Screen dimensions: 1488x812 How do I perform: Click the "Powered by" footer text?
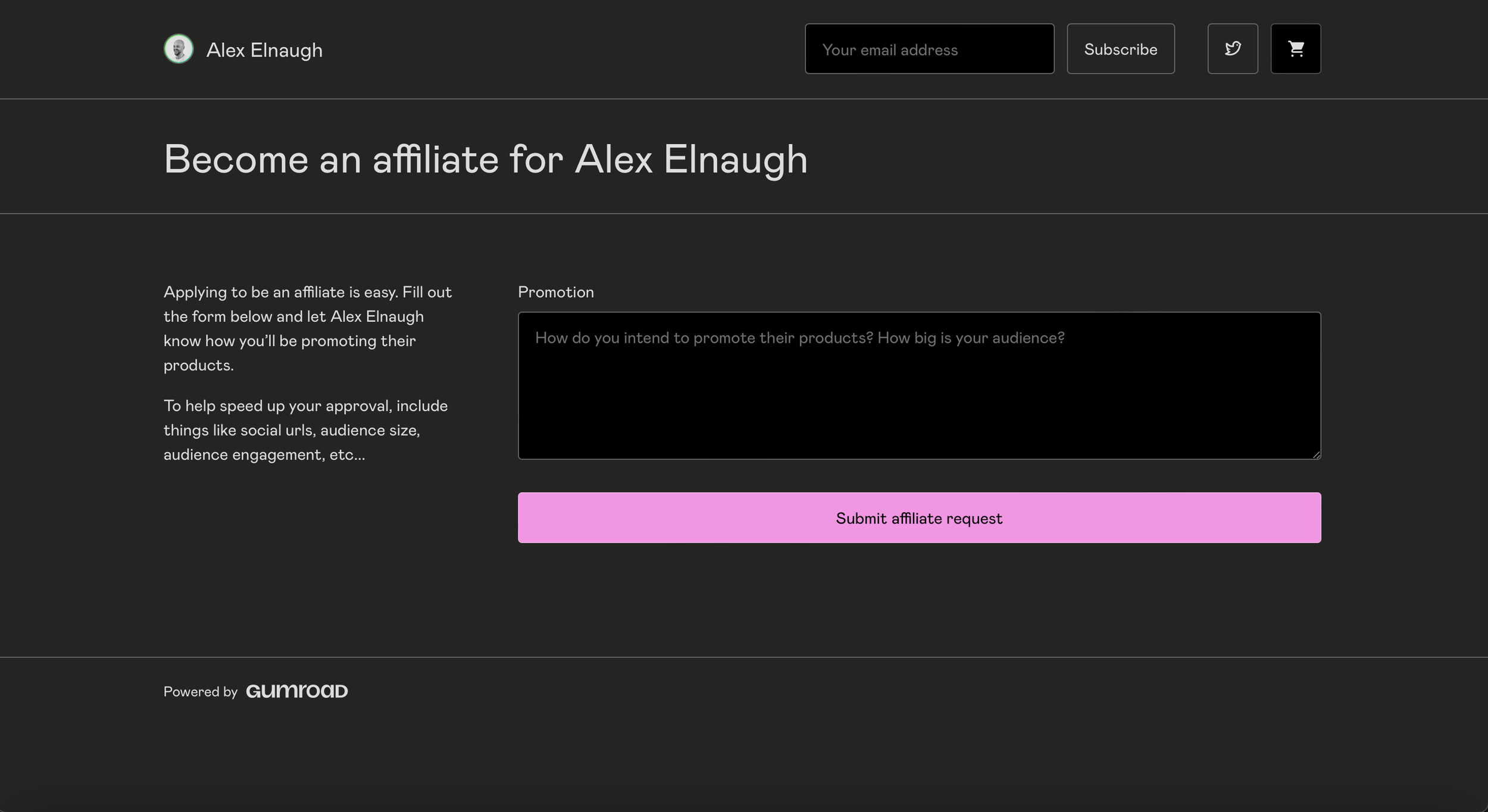pyautogui.click(x=200, y=691)
